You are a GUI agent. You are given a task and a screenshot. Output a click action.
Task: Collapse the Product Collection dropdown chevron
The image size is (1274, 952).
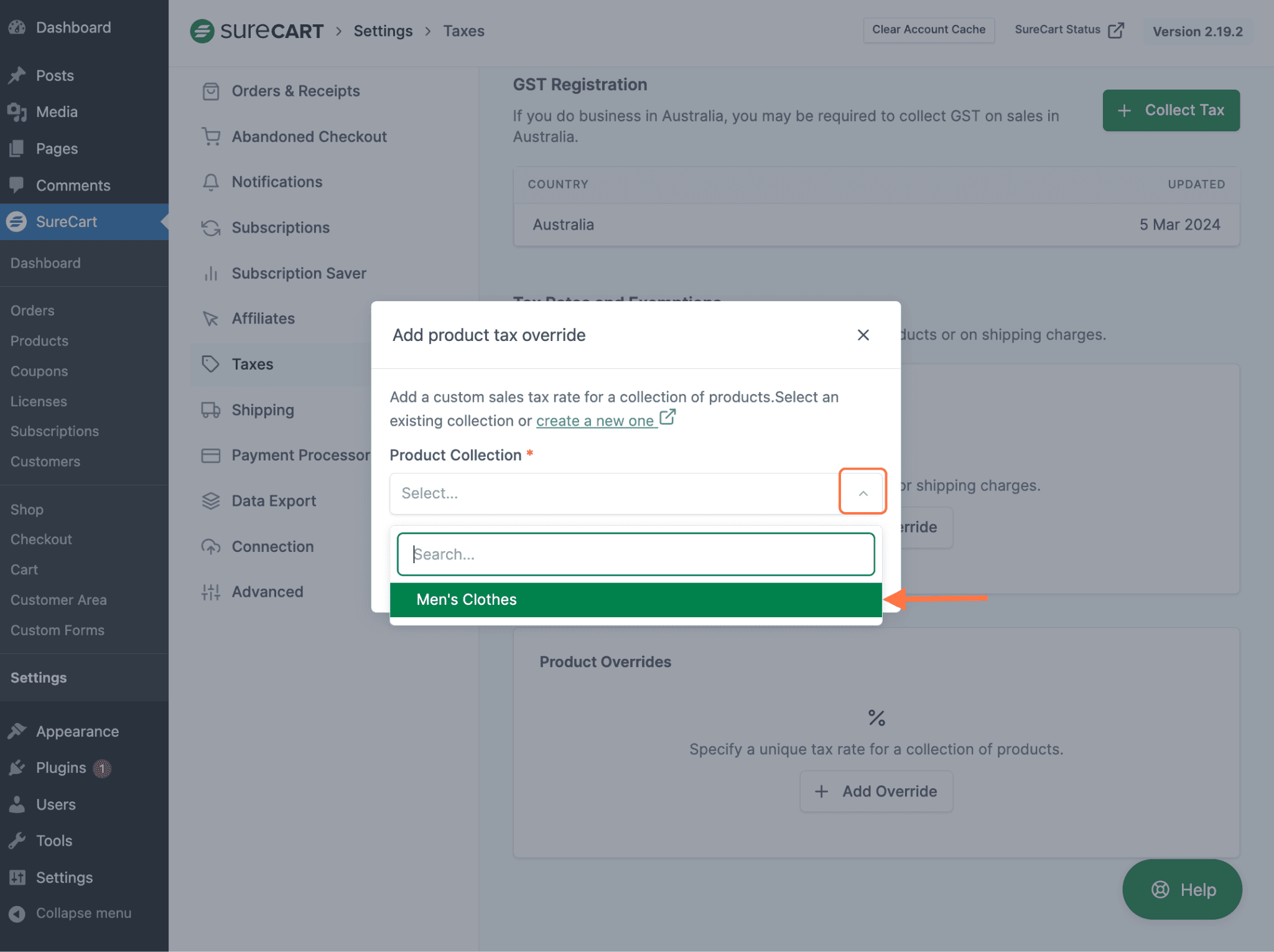point(863,493)
